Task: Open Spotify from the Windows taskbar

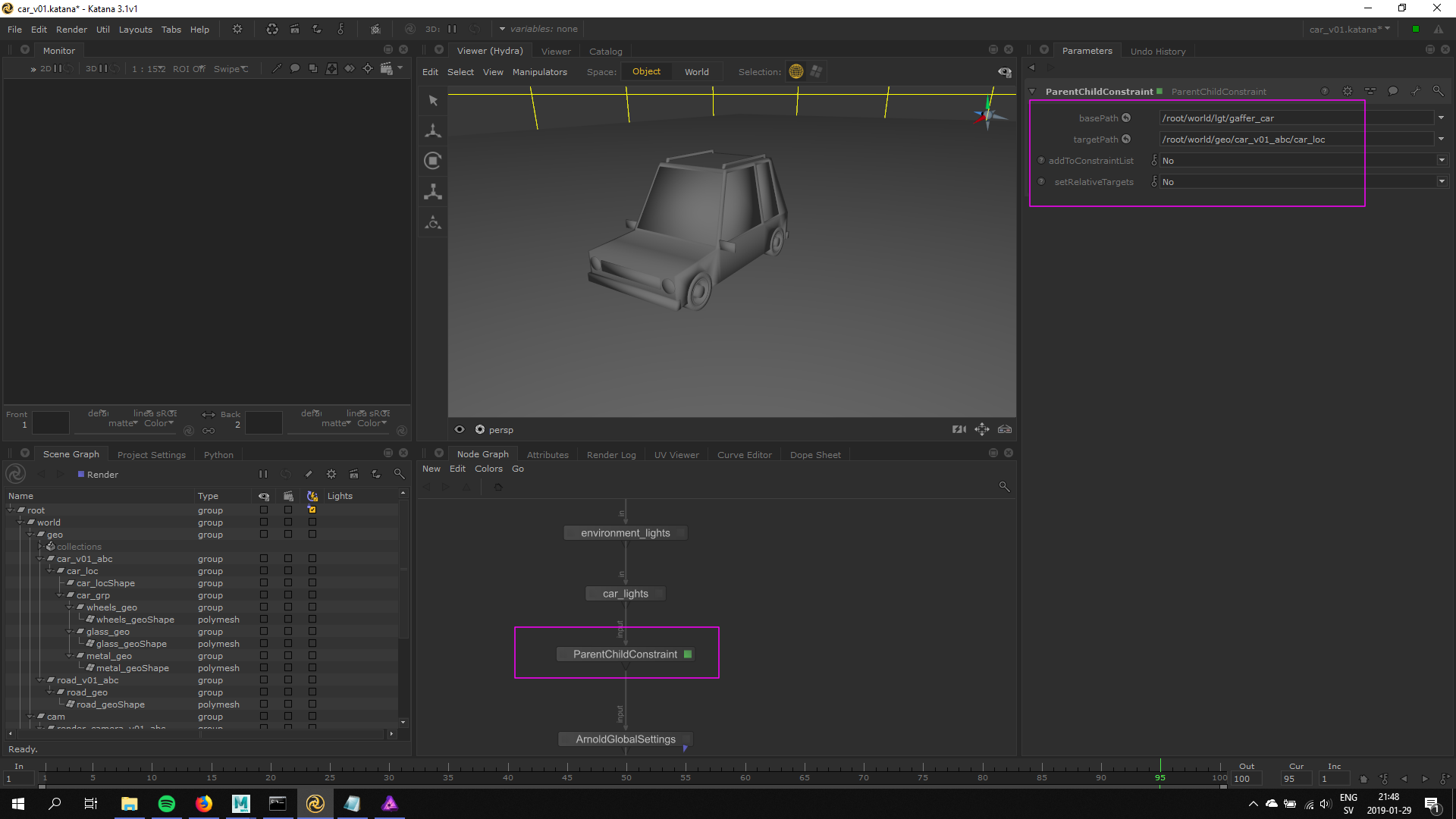Action: pos(167,803)
